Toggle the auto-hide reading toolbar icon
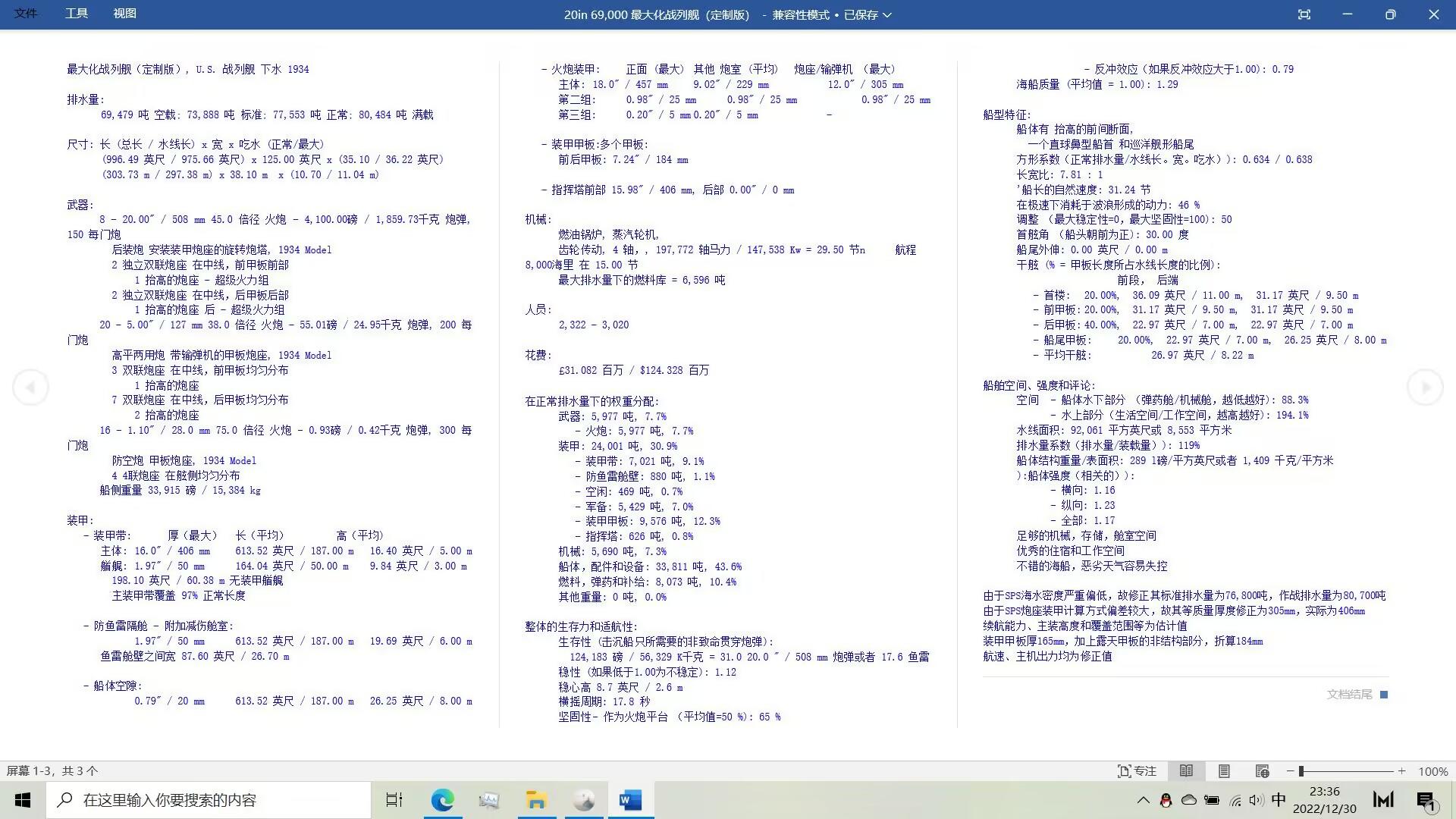 click(1304, 14)
